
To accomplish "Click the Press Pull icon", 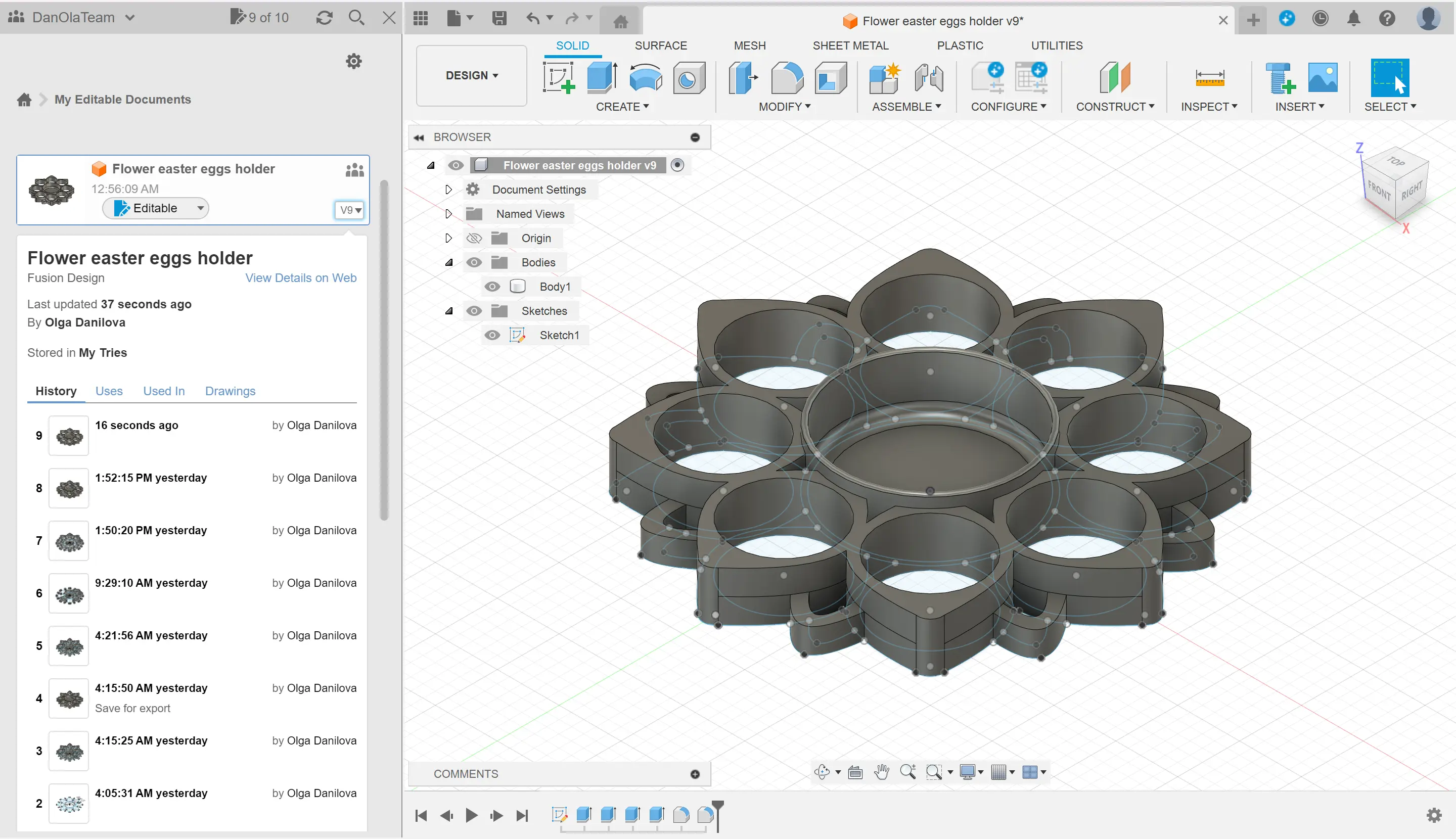I will (x=743, y=78).
